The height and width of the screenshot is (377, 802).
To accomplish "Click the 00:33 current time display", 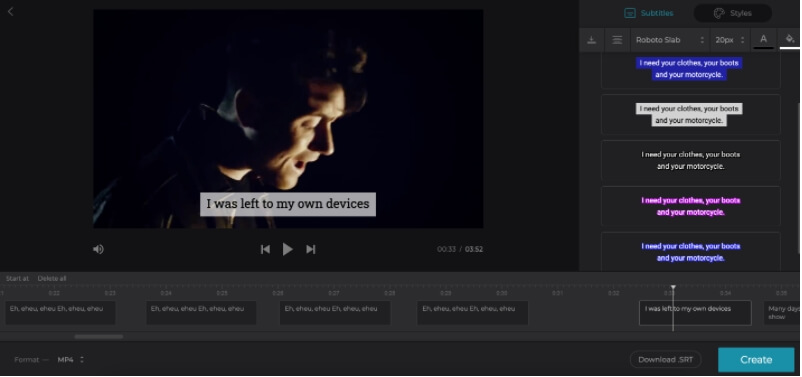I will [x=447, y=249].
